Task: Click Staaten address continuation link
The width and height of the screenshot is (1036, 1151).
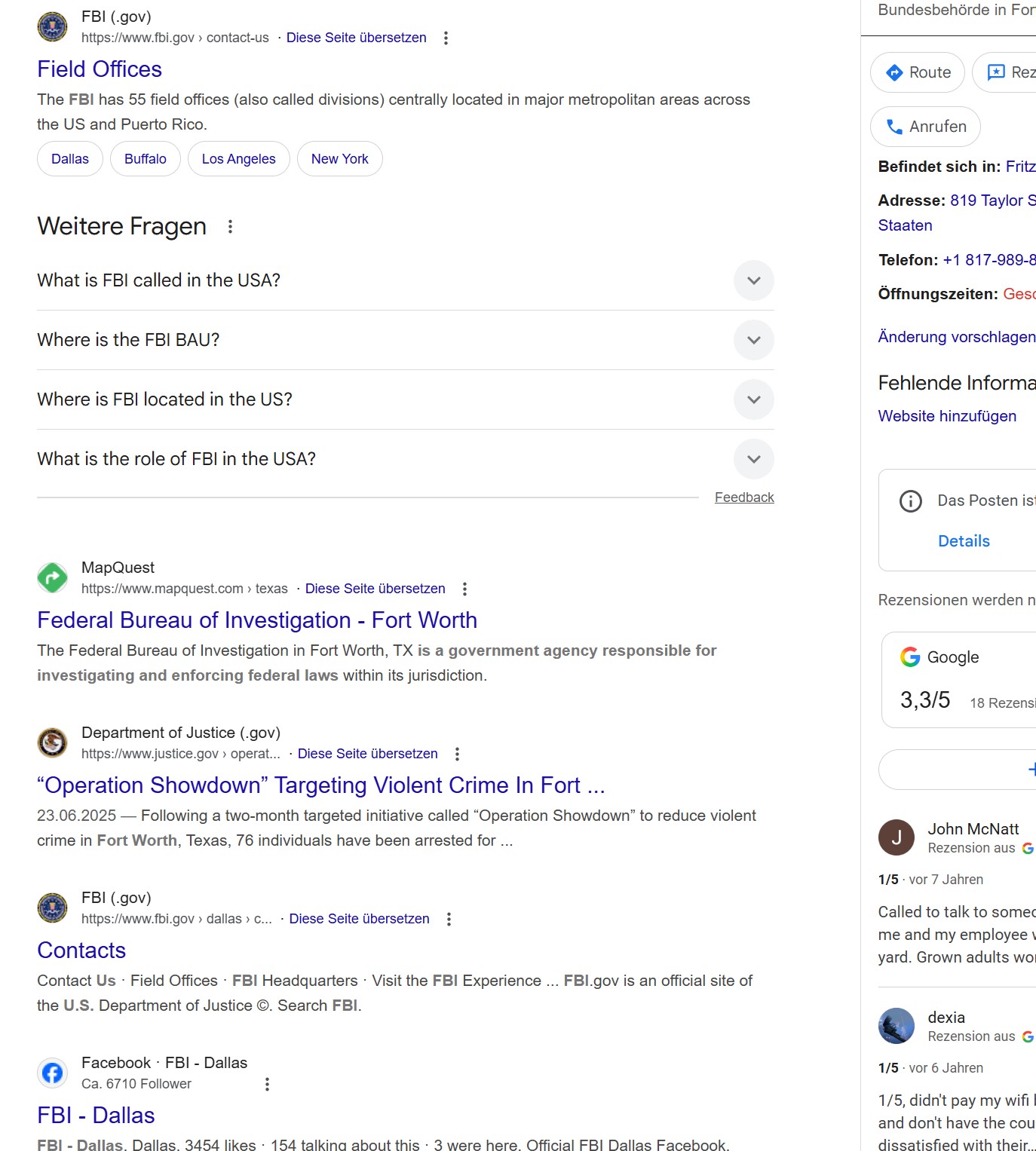Action: (906, 225)
